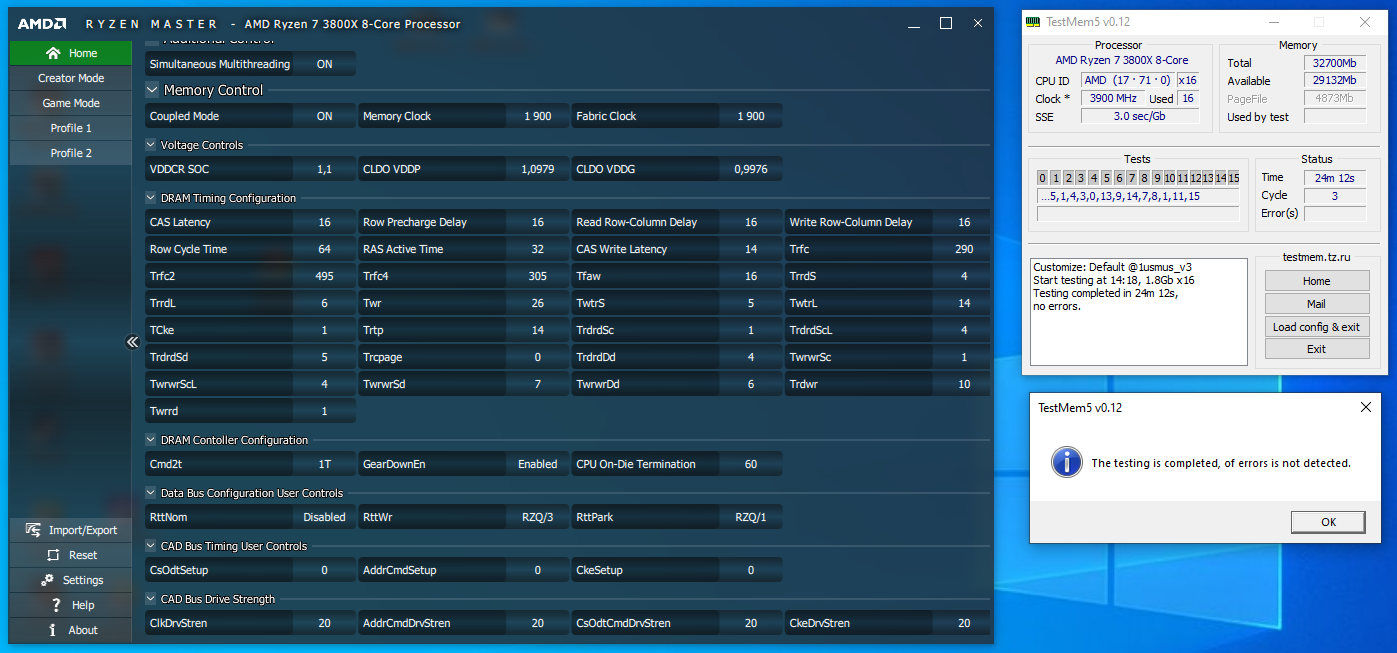Change Cmd2t 1T setting

[325, 464]
